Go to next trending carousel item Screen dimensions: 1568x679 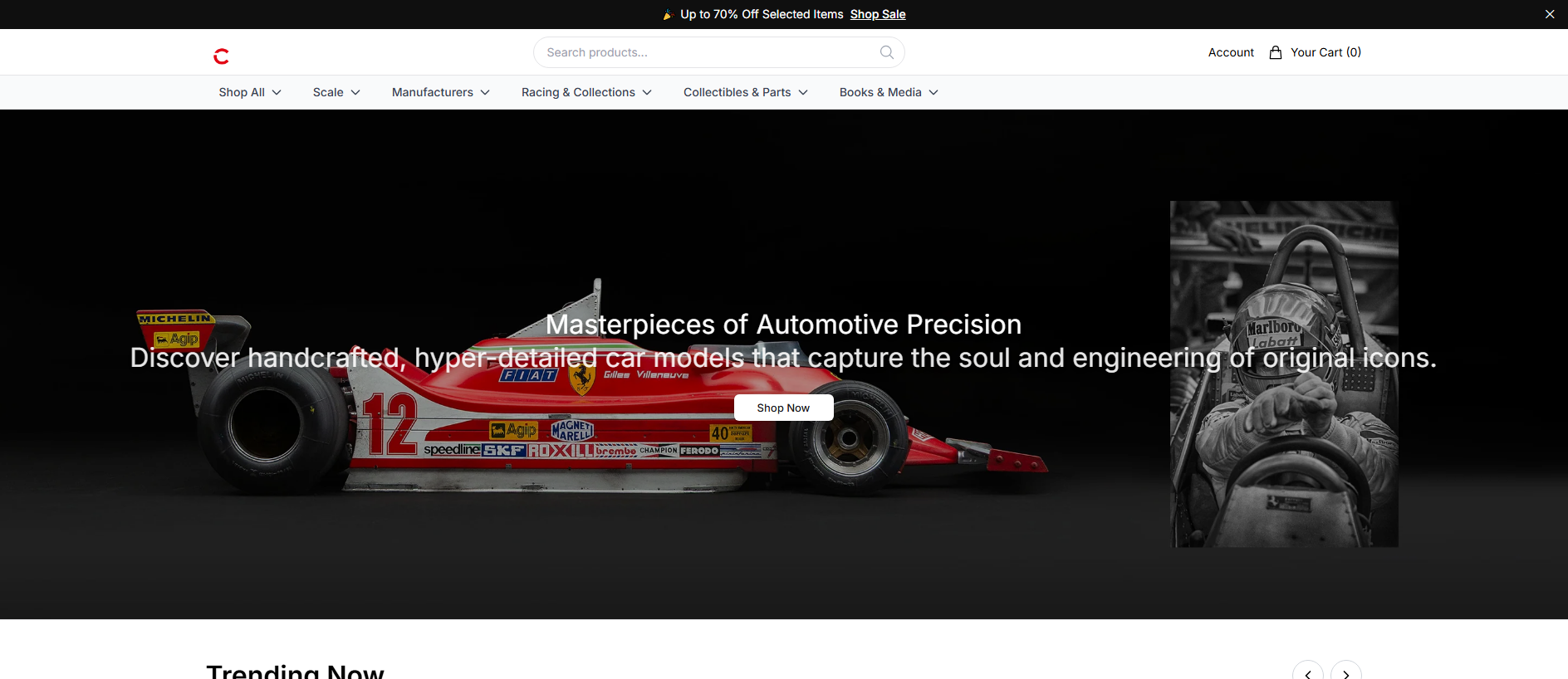coord(1346,674)
